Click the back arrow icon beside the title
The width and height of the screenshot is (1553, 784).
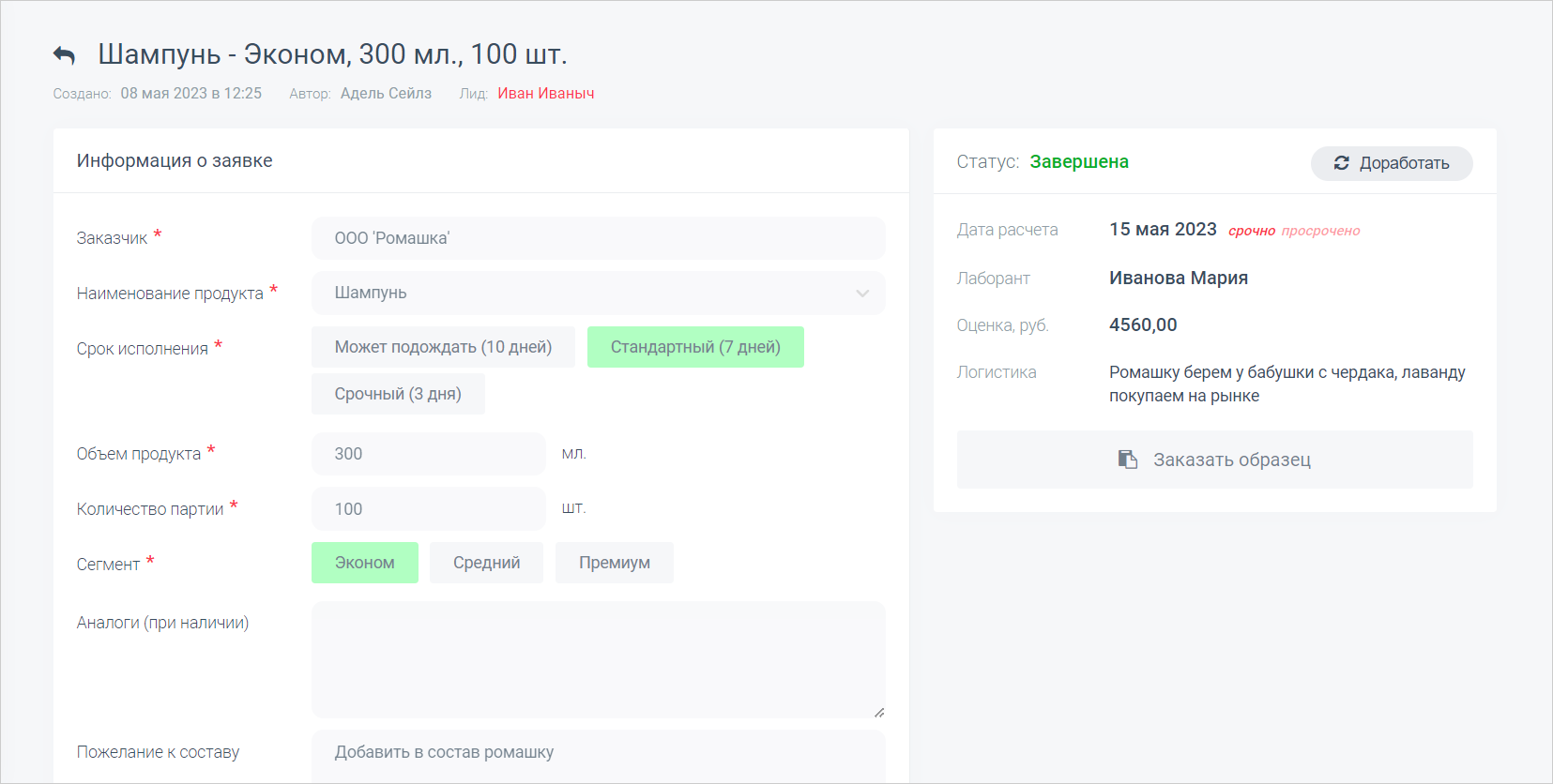click(64, 55)
